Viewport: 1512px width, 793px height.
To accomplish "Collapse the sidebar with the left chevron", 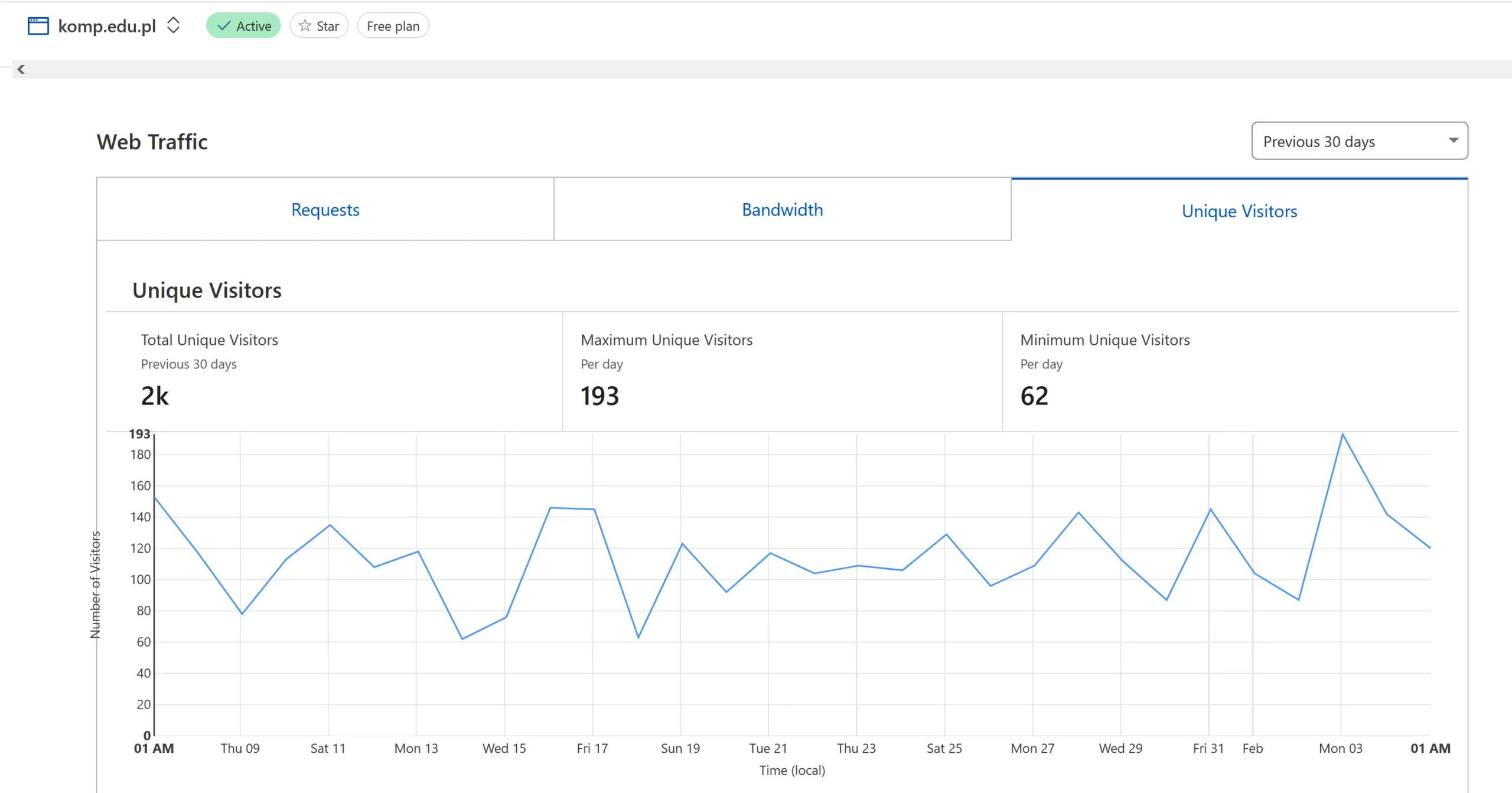I will (21, 69).
